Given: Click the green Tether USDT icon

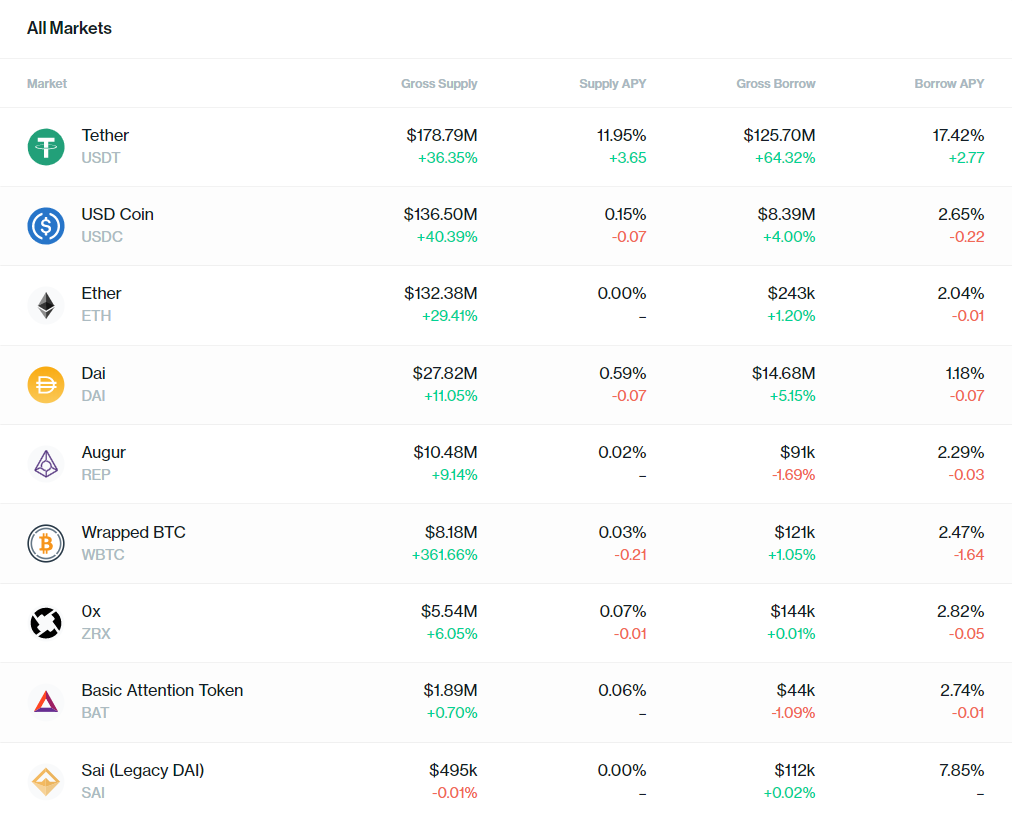Looking at the screenshot, I should [x=46, y=147].
